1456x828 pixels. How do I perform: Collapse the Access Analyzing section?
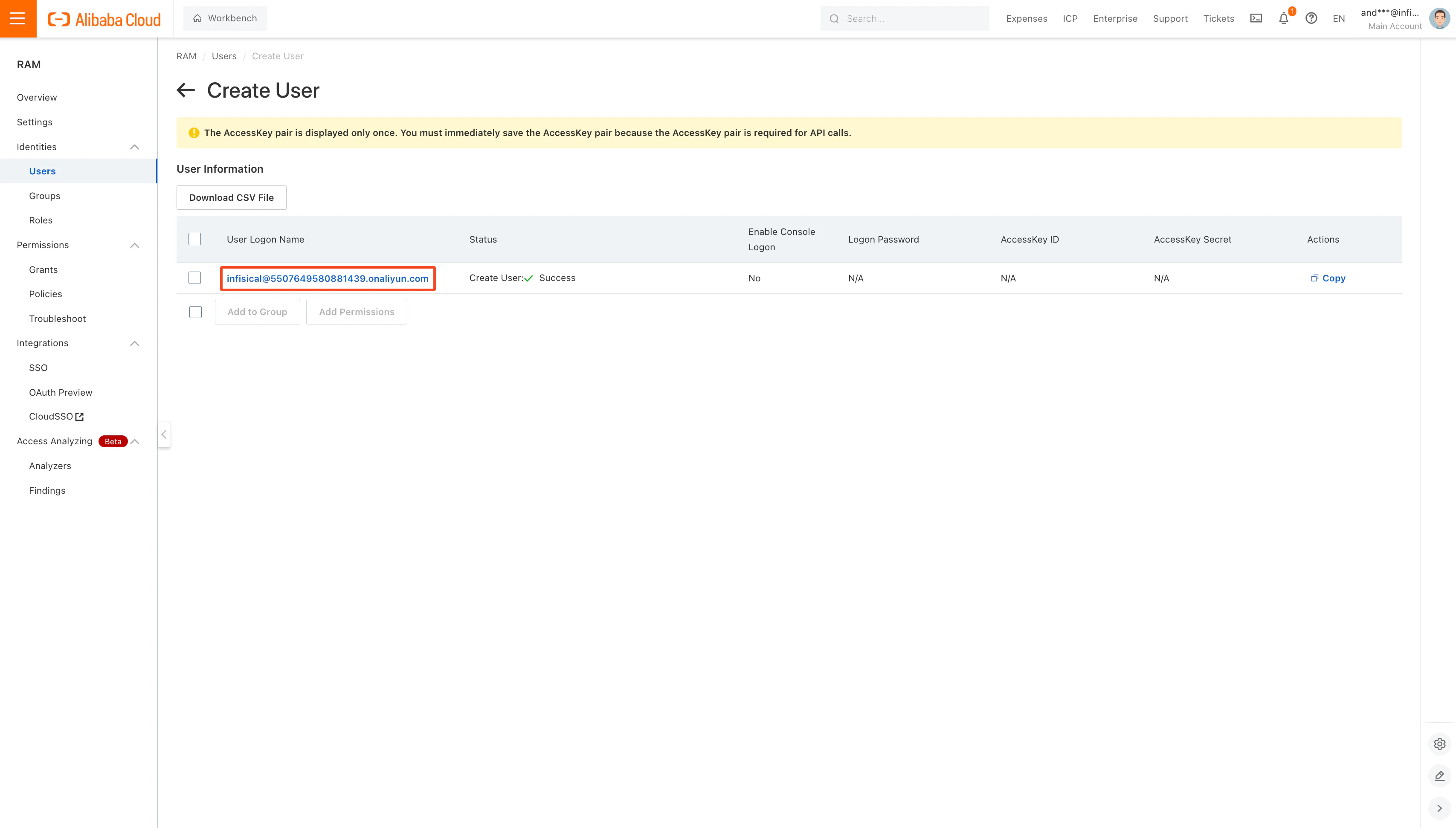click(135, 441)
